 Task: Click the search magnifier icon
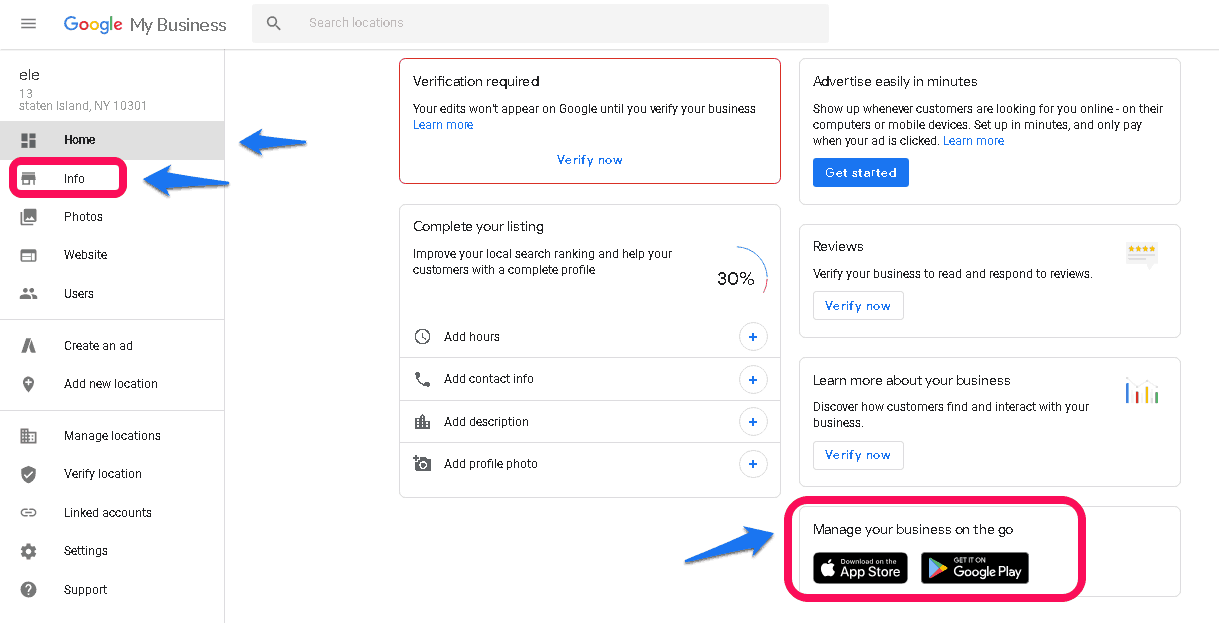(274, 23)
